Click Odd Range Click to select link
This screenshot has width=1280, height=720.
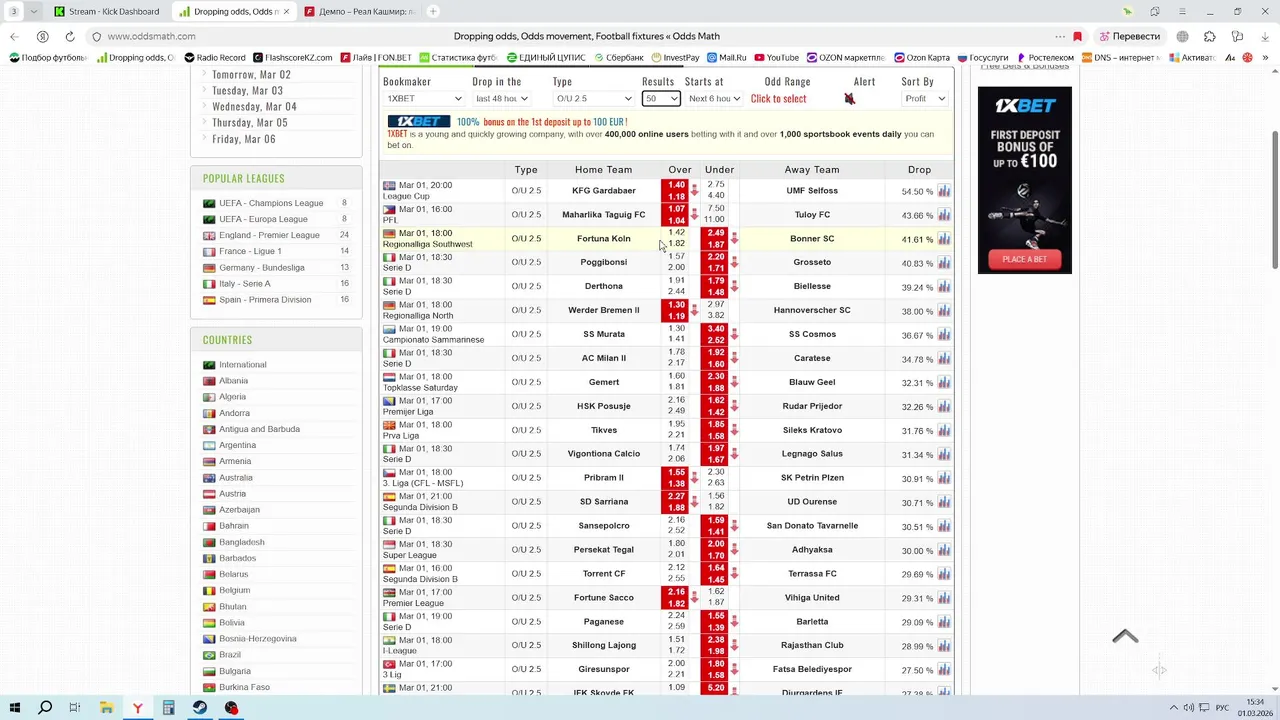click(778, 99)
